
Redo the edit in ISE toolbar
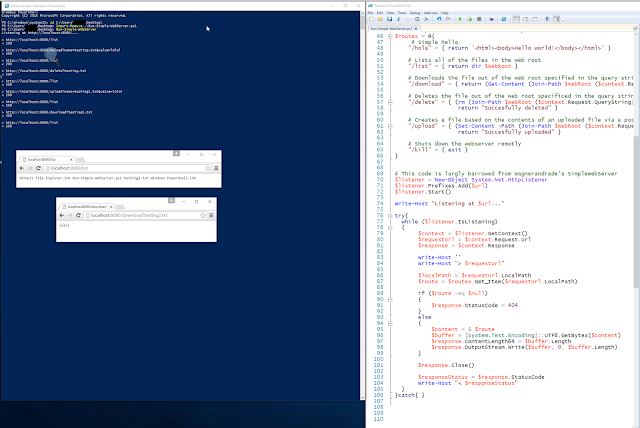pos(448,19)
